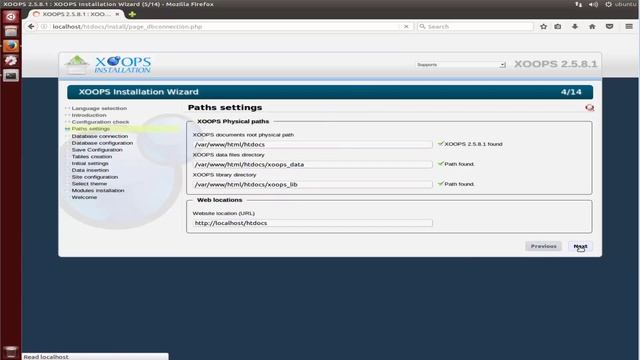Open a new tab with the plus icon

(x=132, y=14)
